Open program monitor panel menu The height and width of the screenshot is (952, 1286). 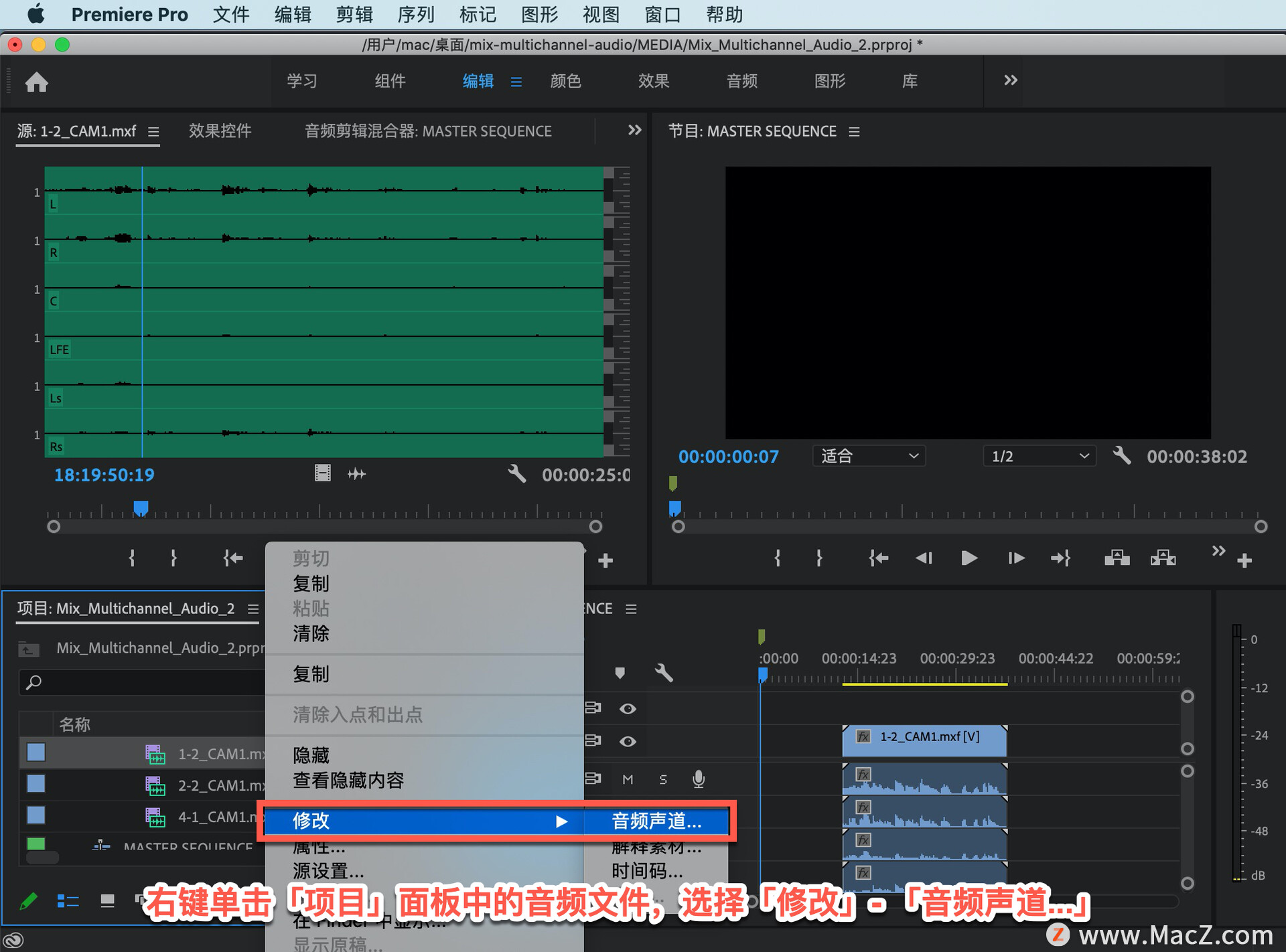click(x=854, y=132)
